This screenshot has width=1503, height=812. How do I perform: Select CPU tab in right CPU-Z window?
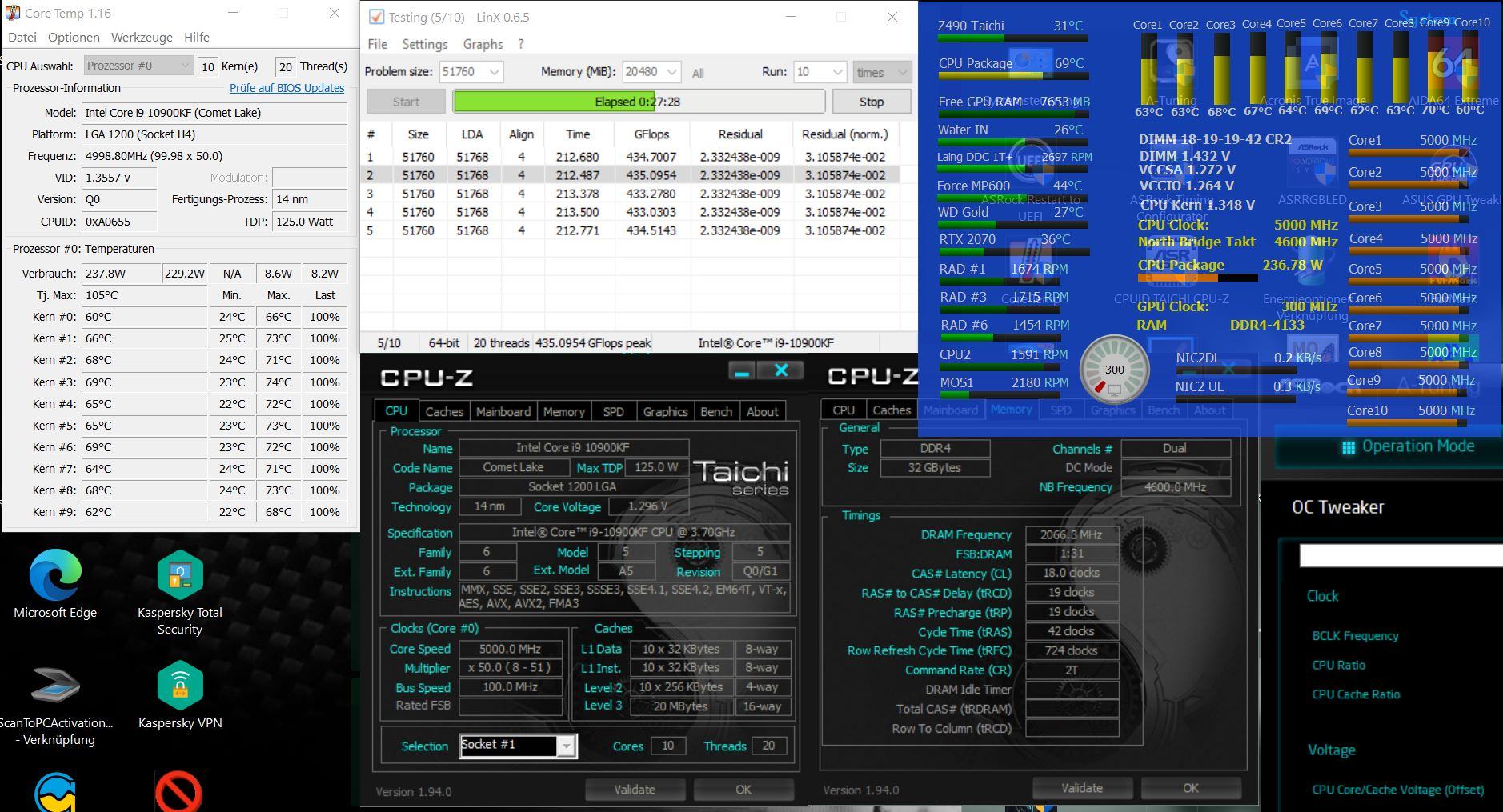pyautogui.click(x=844, y=410)
